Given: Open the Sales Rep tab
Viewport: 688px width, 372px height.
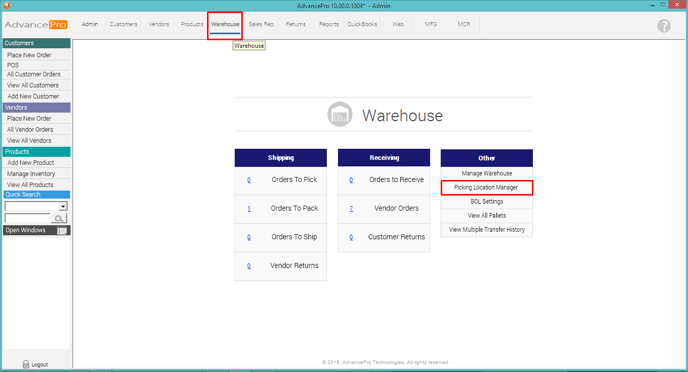Looking at the screenshot, I should [x=261, y=24].
